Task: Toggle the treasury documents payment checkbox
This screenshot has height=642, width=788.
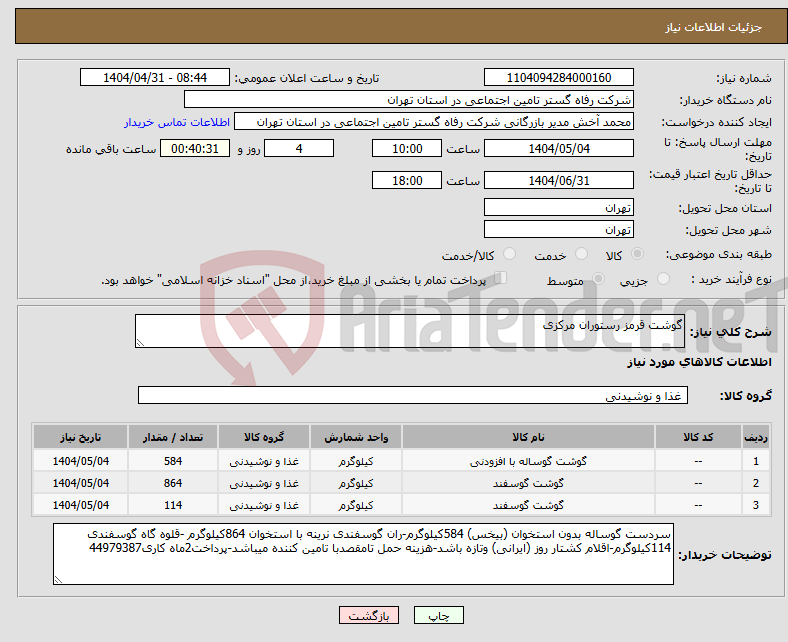Action: (502, 279)
